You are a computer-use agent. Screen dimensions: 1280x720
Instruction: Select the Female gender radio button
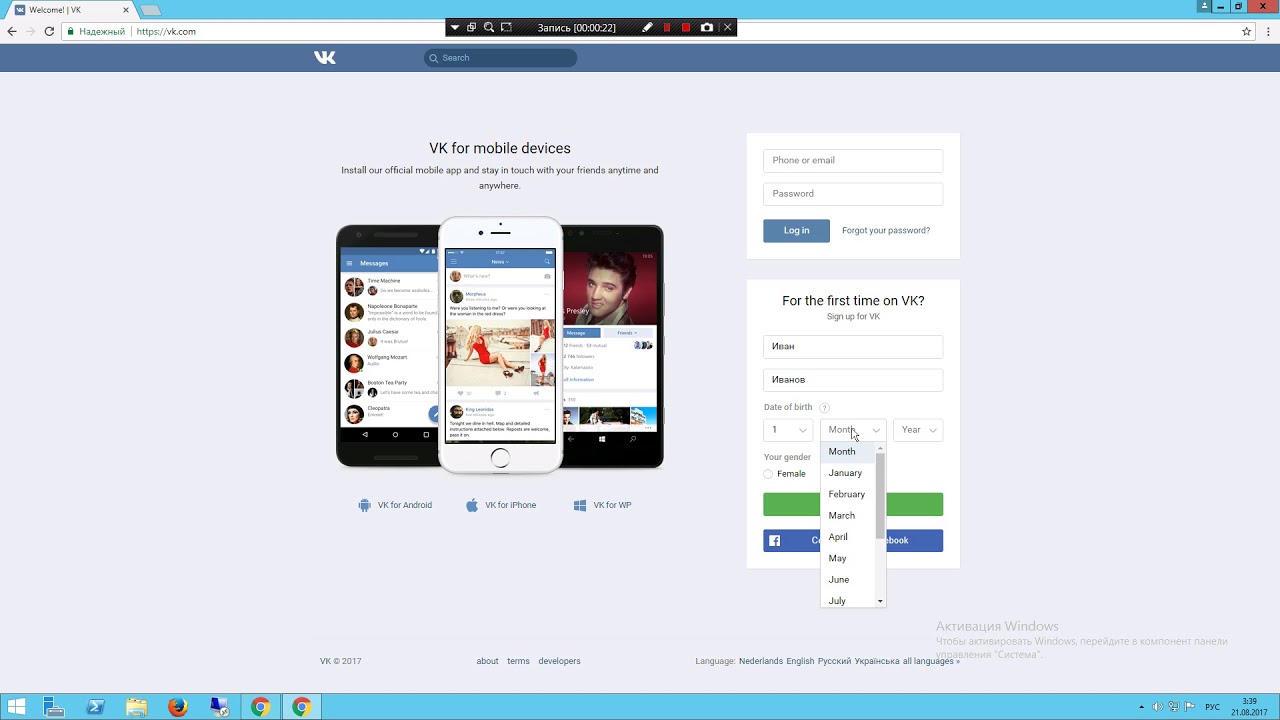[x=768, y=474]
